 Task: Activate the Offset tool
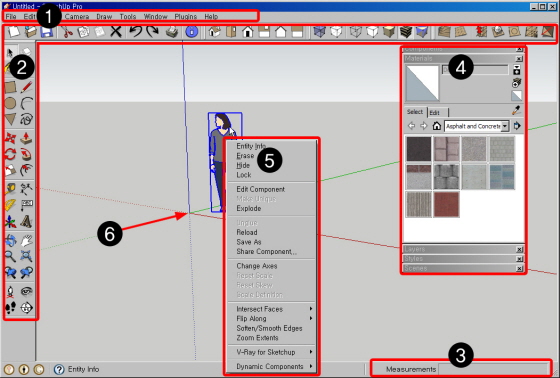pyautogui.click(x=26, y=170)
